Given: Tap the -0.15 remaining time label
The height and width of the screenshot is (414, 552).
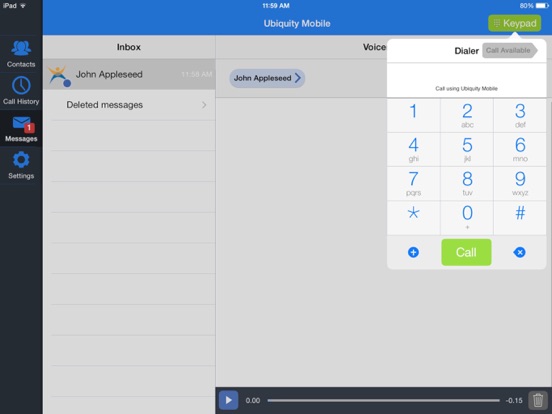Looking at the screenshot, I should coord(514,401).
